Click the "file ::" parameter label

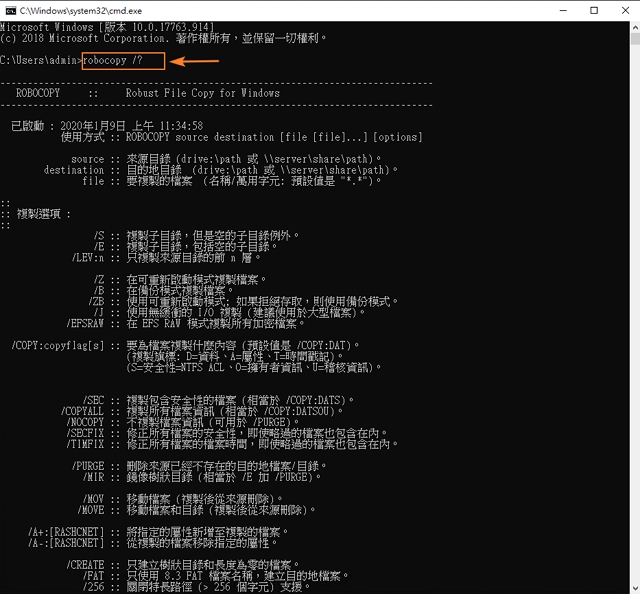[x=101, y=181]
